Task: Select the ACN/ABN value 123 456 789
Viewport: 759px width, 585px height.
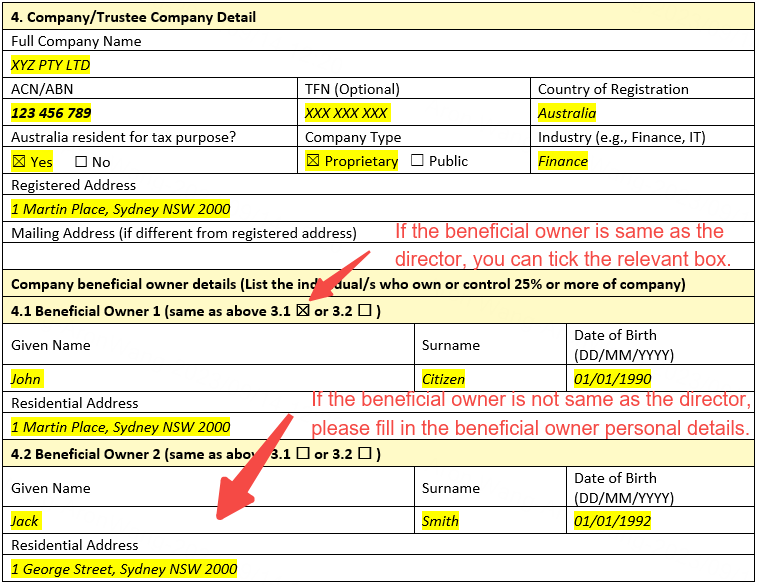Action: point(51,113)
